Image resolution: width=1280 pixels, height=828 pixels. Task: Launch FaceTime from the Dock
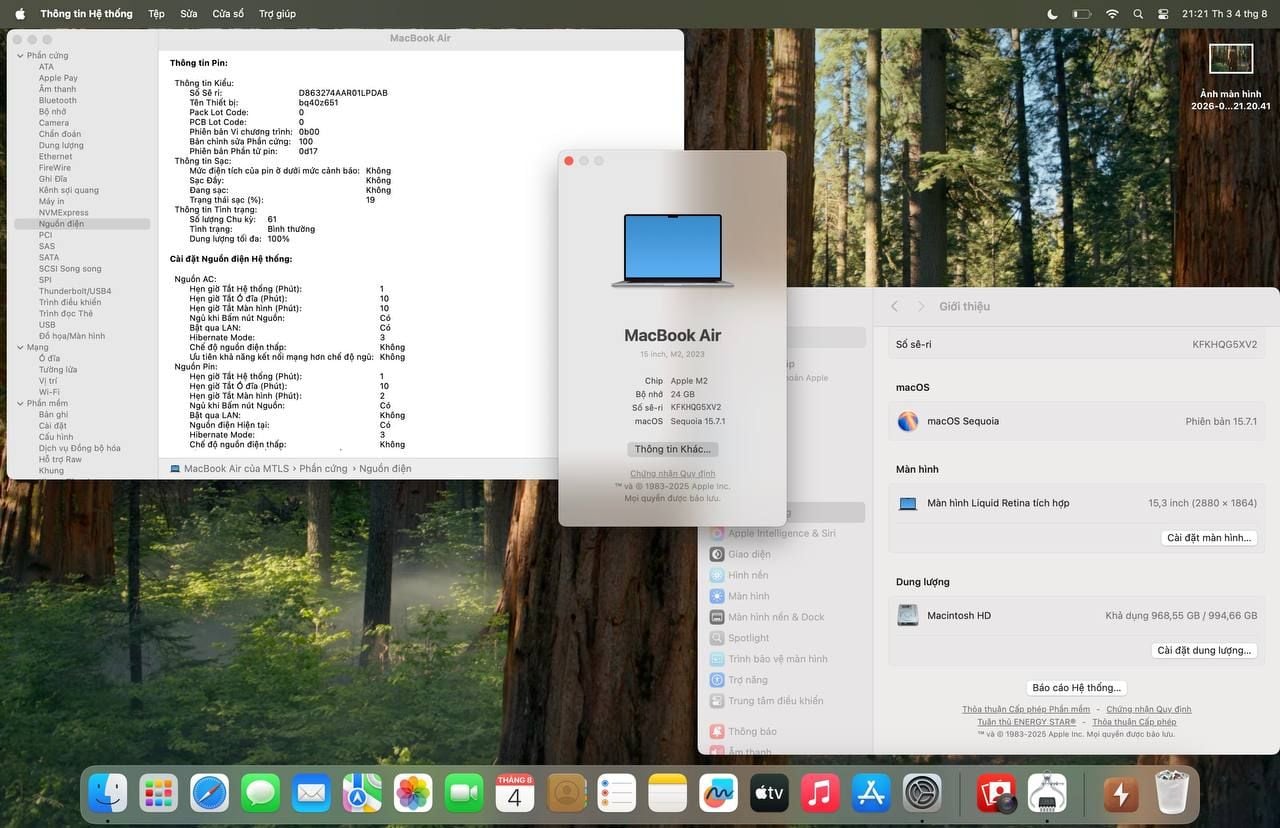(464, 794)
